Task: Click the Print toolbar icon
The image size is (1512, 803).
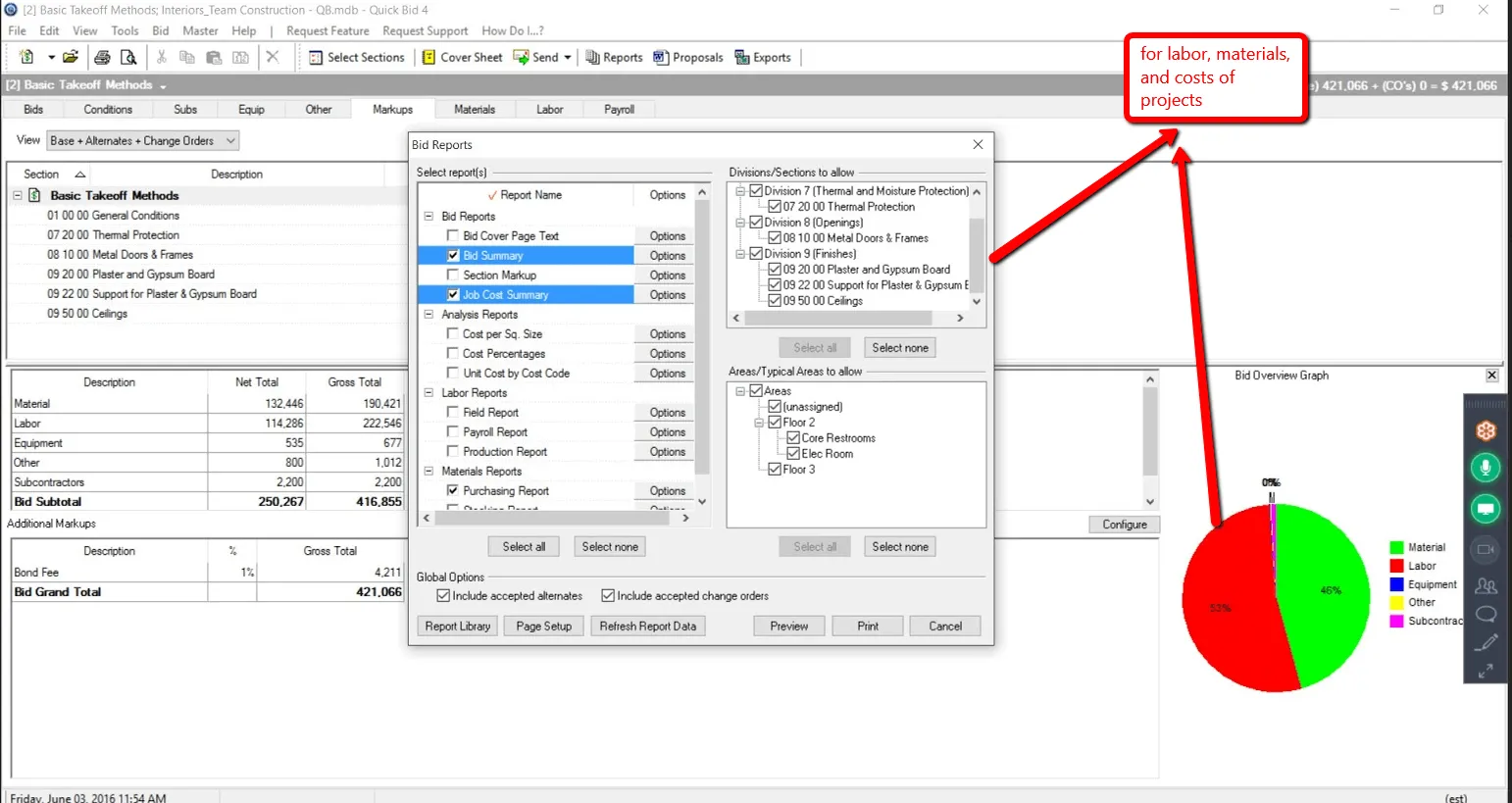Action: pos(102,57)
